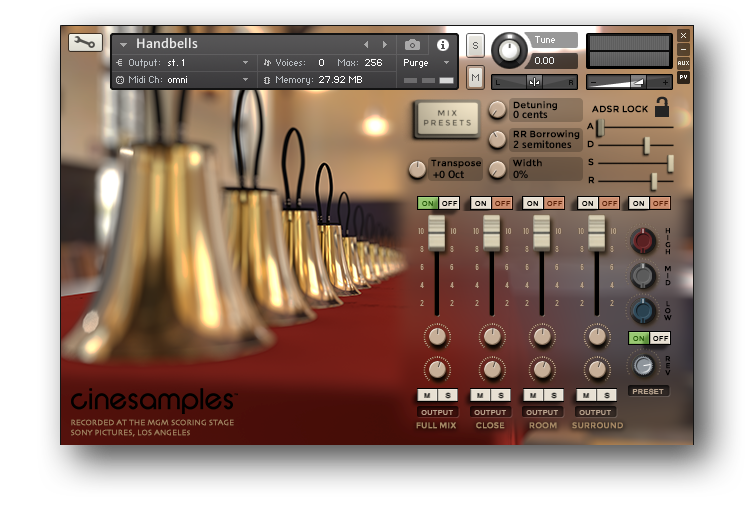Click the pan L/R slider
The image size is (754, 505).
coord(534,82)
